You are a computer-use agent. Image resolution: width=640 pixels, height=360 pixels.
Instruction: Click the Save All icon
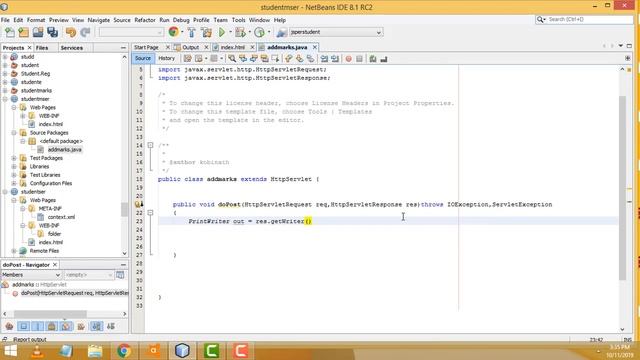pos(53,32)
